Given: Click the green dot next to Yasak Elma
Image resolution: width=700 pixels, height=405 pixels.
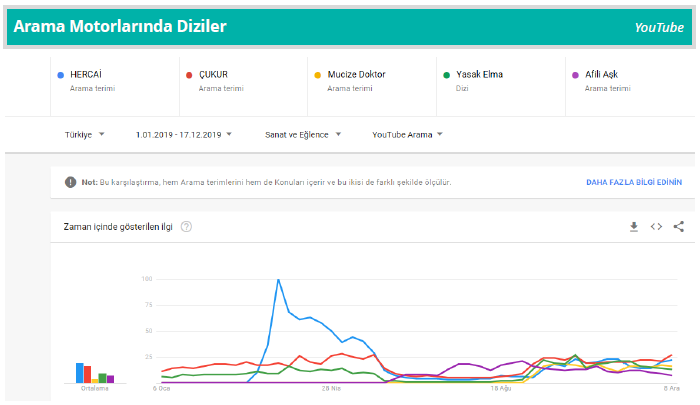Looking at the screenshot, I should pyautogui.click(x=446, y=75).
